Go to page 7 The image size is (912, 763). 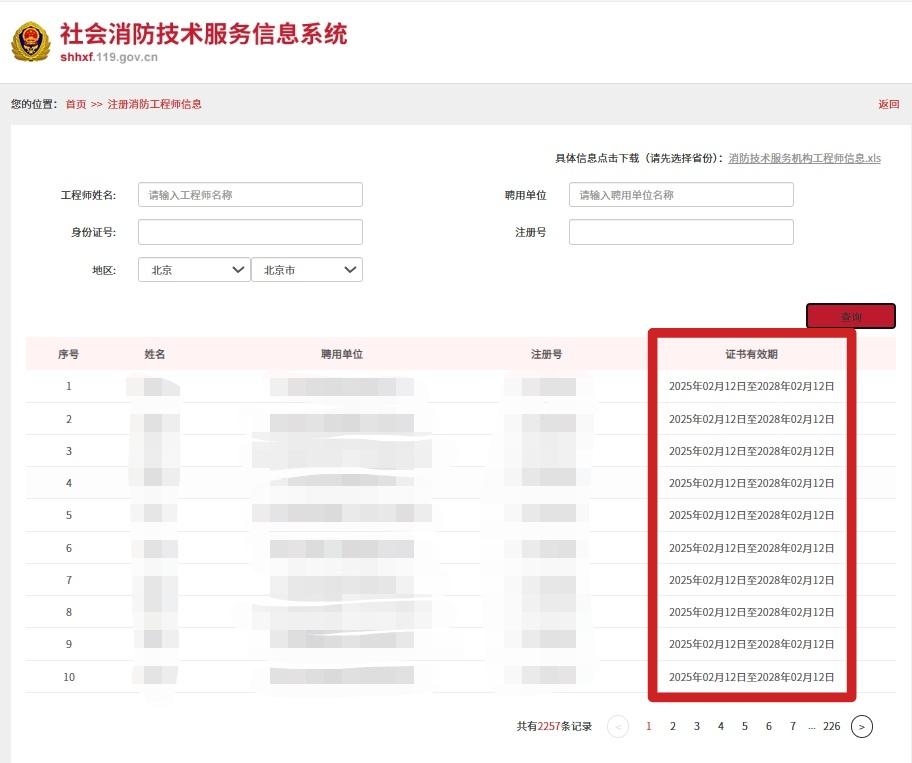(x=793, y=726)
